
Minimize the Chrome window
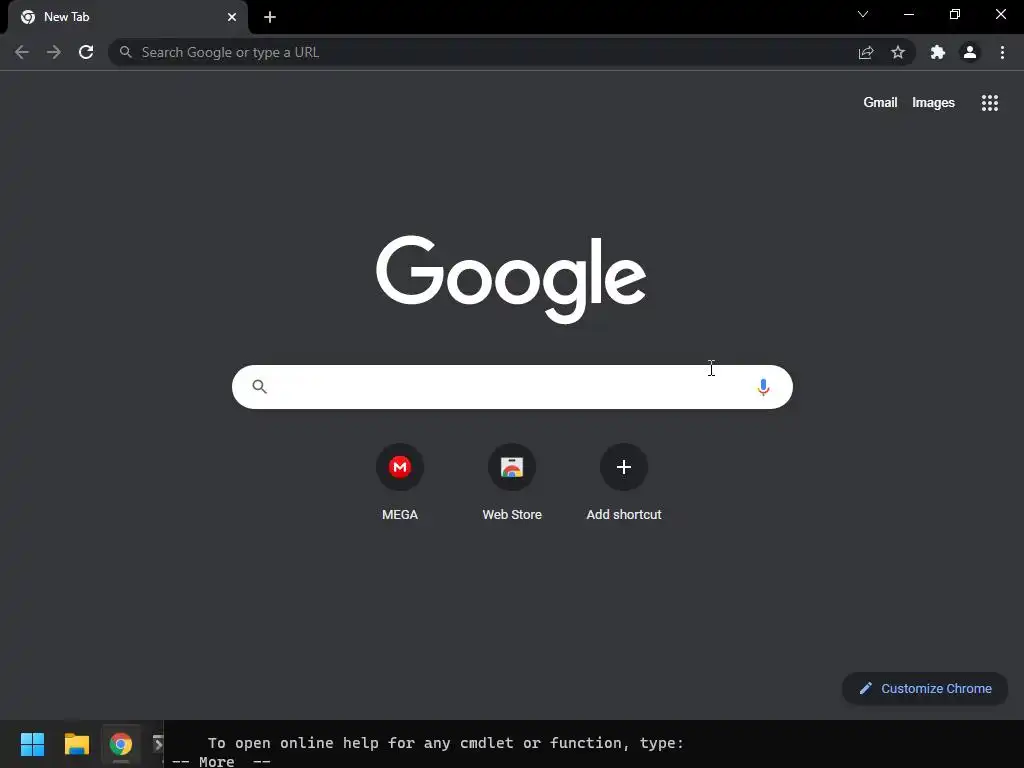point(909,14)
